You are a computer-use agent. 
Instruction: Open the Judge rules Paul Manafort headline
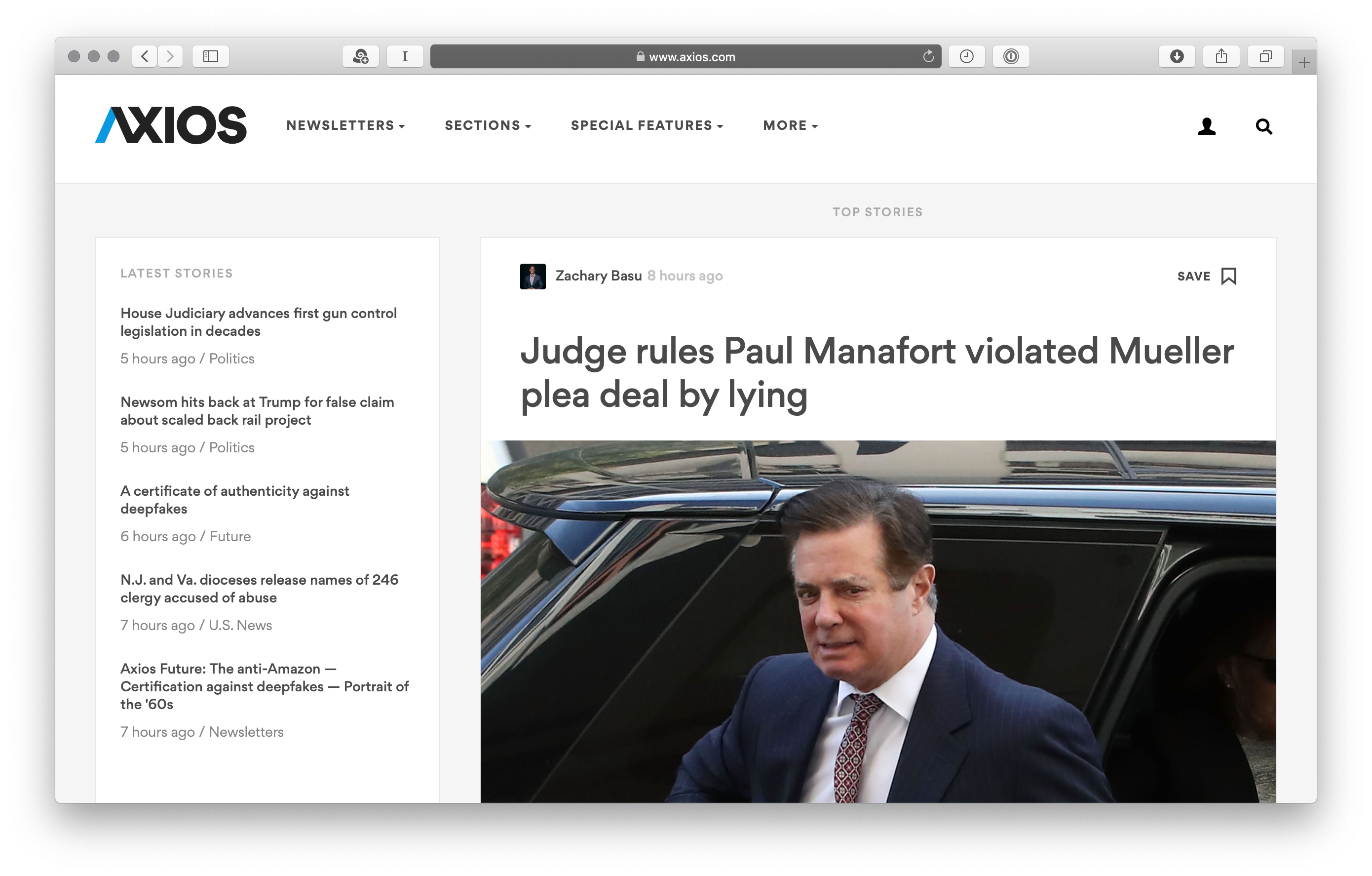coord(877,373)
